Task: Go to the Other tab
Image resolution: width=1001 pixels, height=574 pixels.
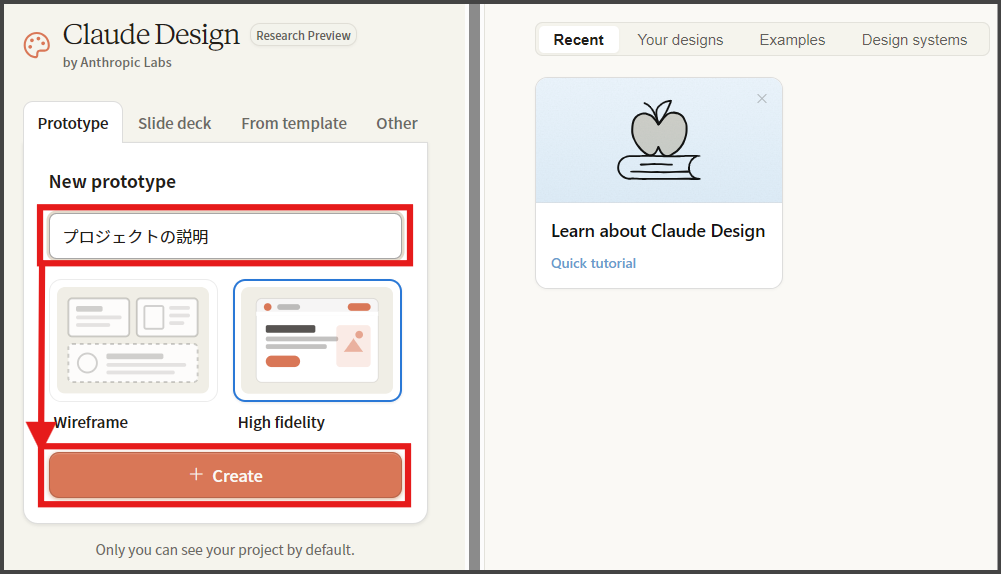Action: coord(397,123)
